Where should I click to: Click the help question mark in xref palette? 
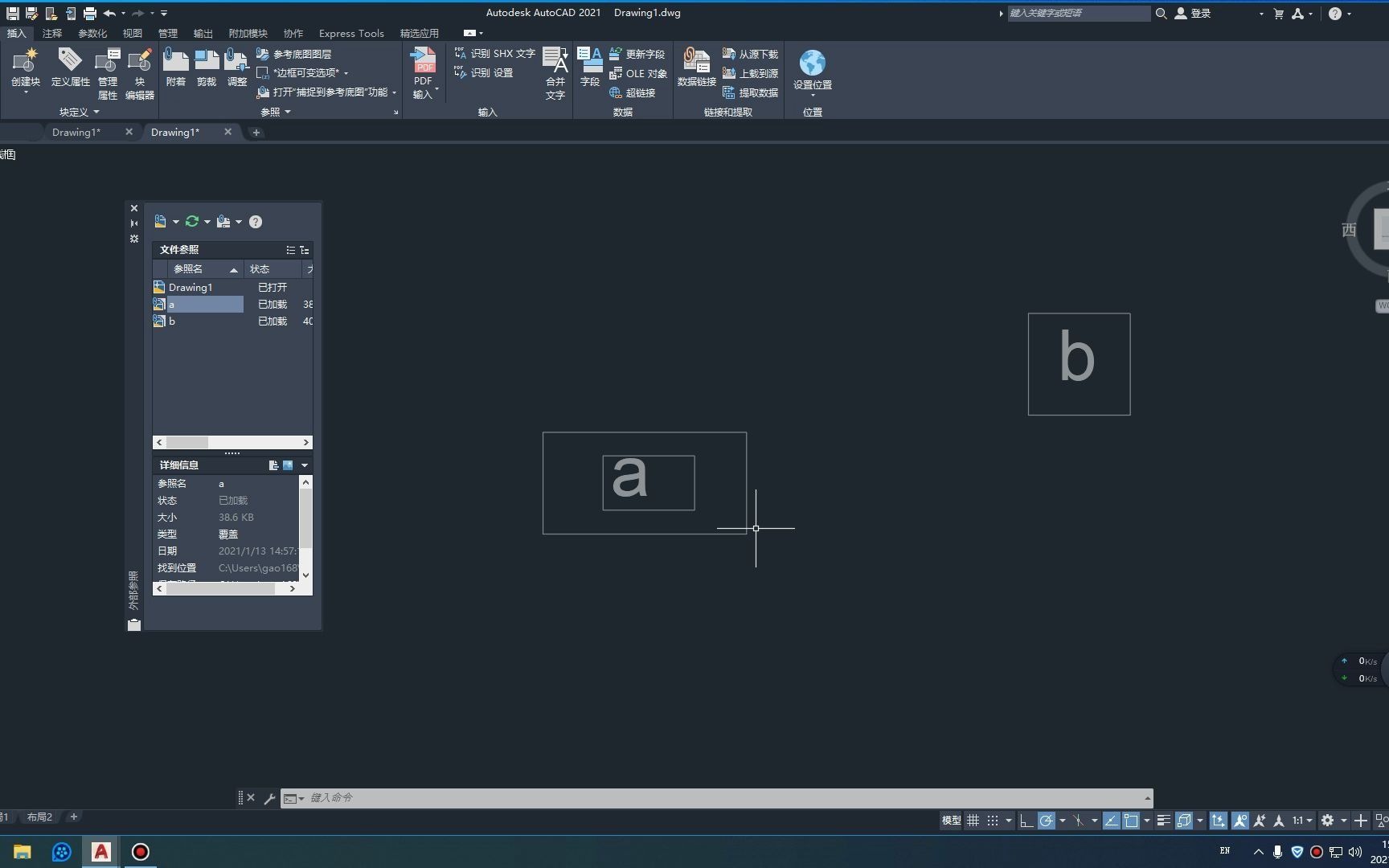[x=256, y=222]
